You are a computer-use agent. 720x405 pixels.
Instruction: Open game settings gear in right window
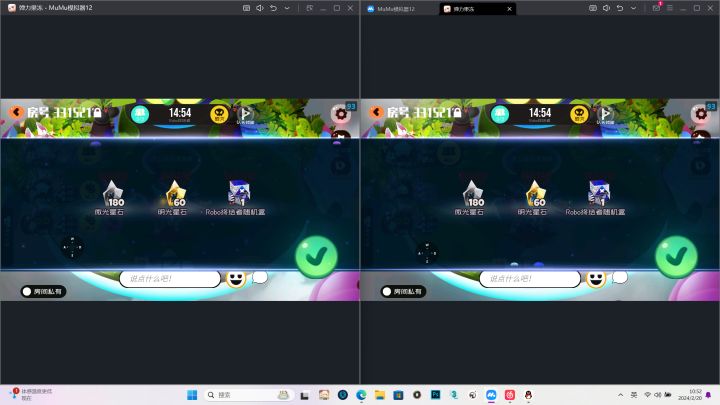pyautogui.click(x=701, y=113)
